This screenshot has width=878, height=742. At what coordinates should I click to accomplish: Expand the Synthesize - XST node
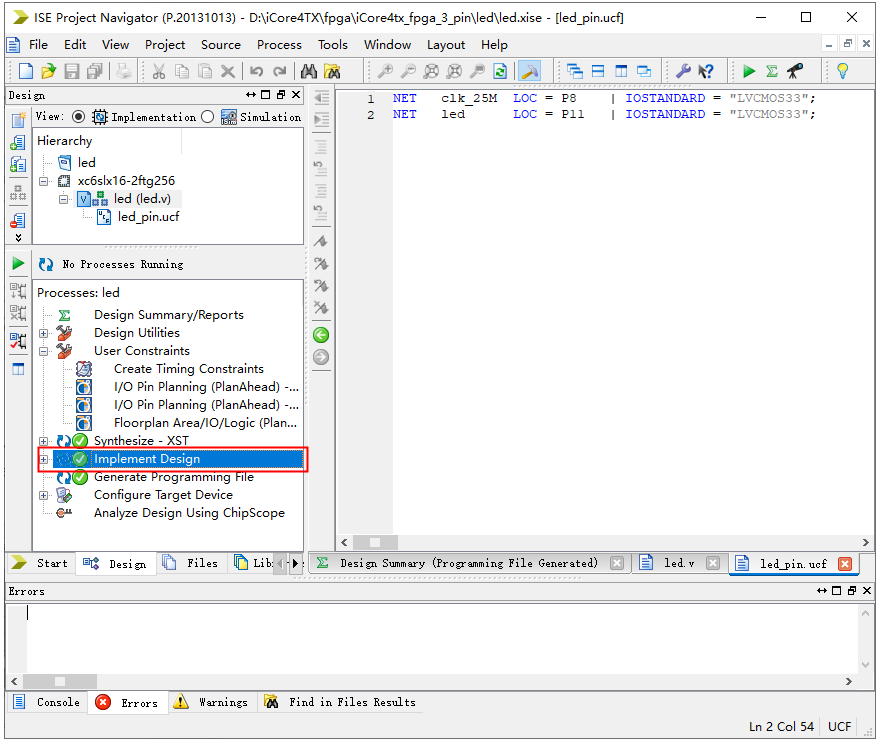(x=43, y=441)
